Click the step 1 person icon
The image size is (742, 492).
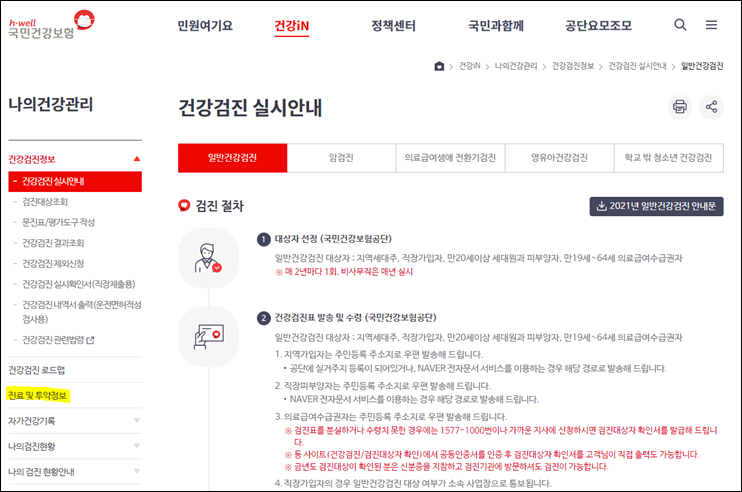(208, 258)
